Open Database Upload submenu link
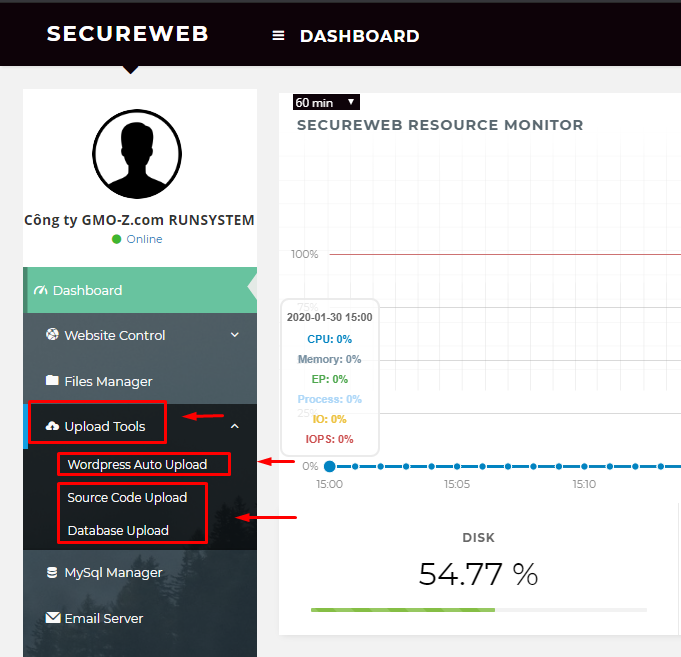 [118, 530]
